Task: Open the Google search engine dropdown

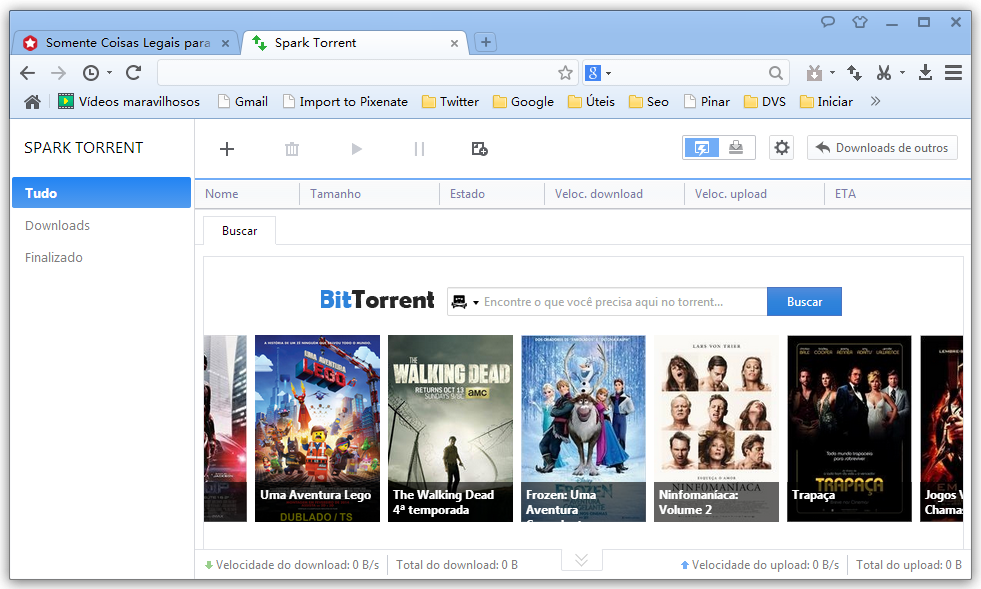Action: (598, 73)
